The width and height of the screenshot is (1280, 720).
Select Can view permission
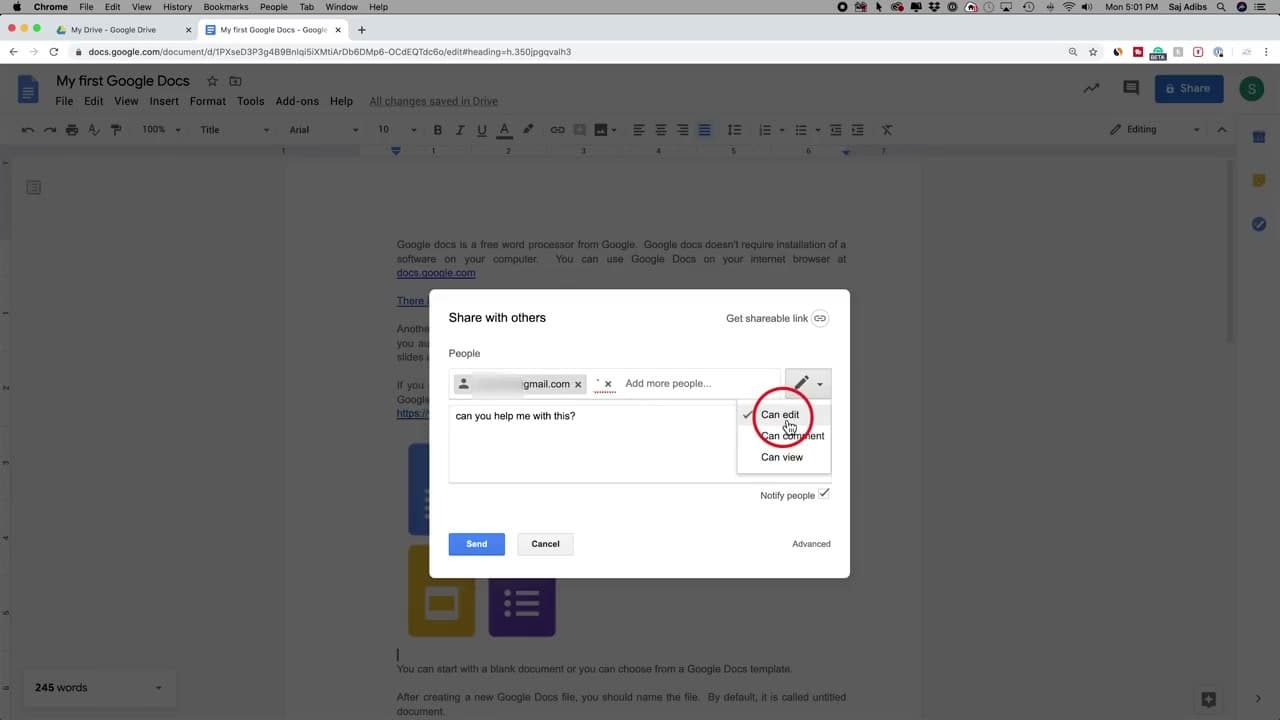coord(784,457)
